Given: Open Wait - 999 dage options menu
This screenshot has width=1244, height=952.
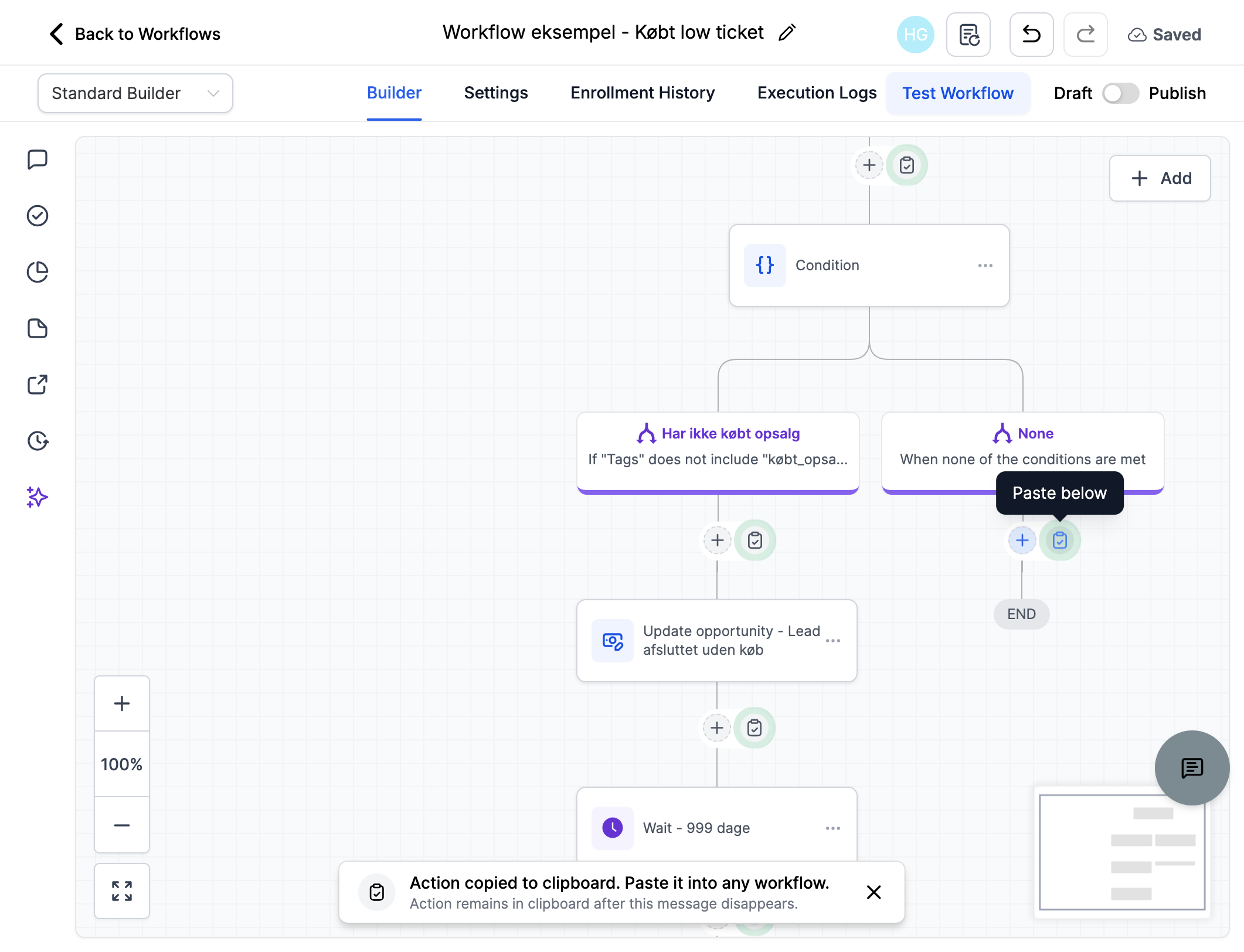Looking at the screenshot, I should (833, 828).
